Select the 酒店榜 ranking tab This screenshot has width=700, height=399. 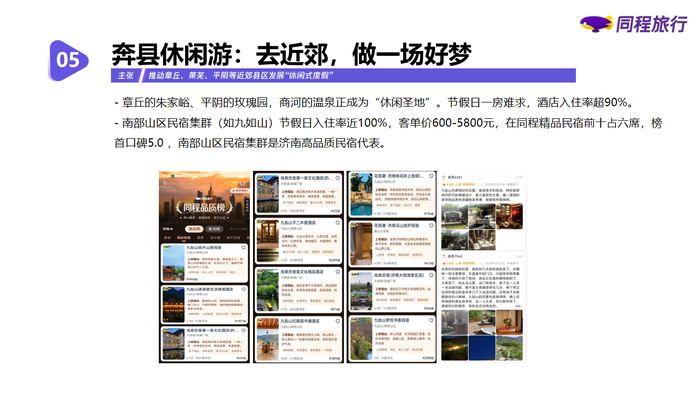194,229
